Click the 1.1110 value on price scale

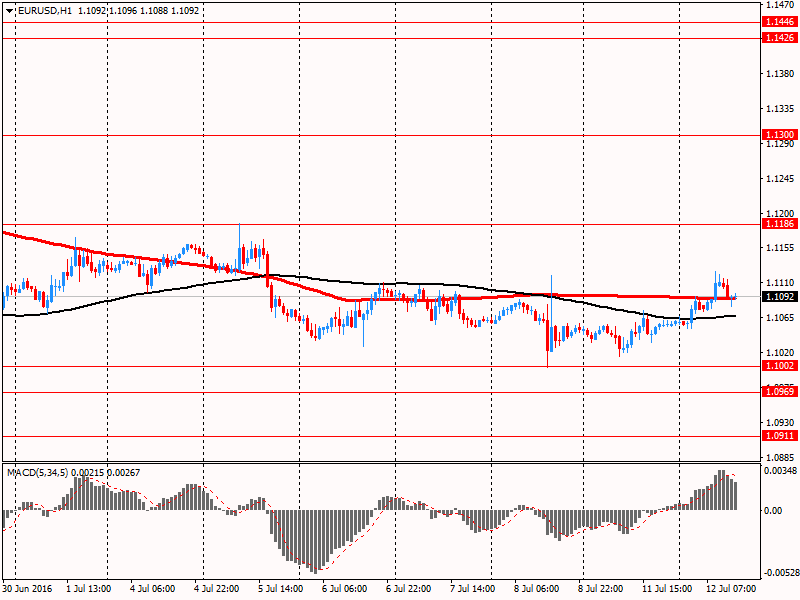(780, 283)
